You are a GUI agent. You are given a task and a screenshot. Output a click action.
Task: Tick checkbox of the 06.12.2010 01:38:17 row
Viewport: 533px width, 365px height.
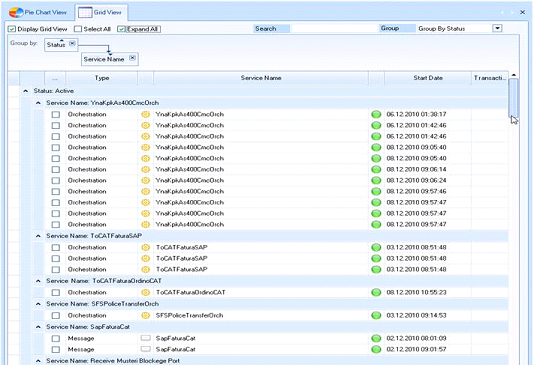tap(56, 115)
